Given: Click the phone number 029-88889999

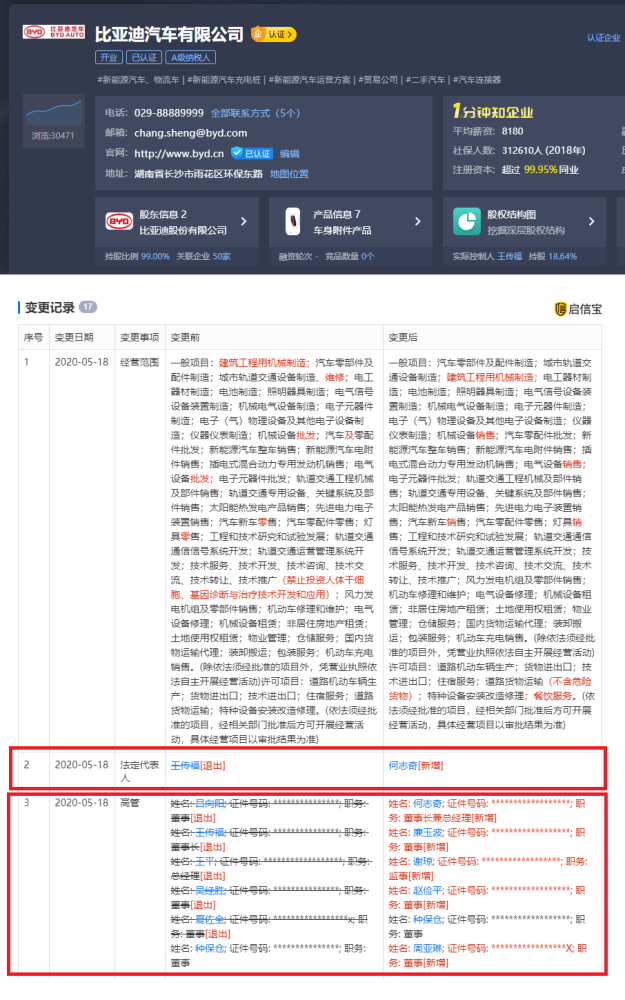Looking at the screenshot, I should click(169, 113).
